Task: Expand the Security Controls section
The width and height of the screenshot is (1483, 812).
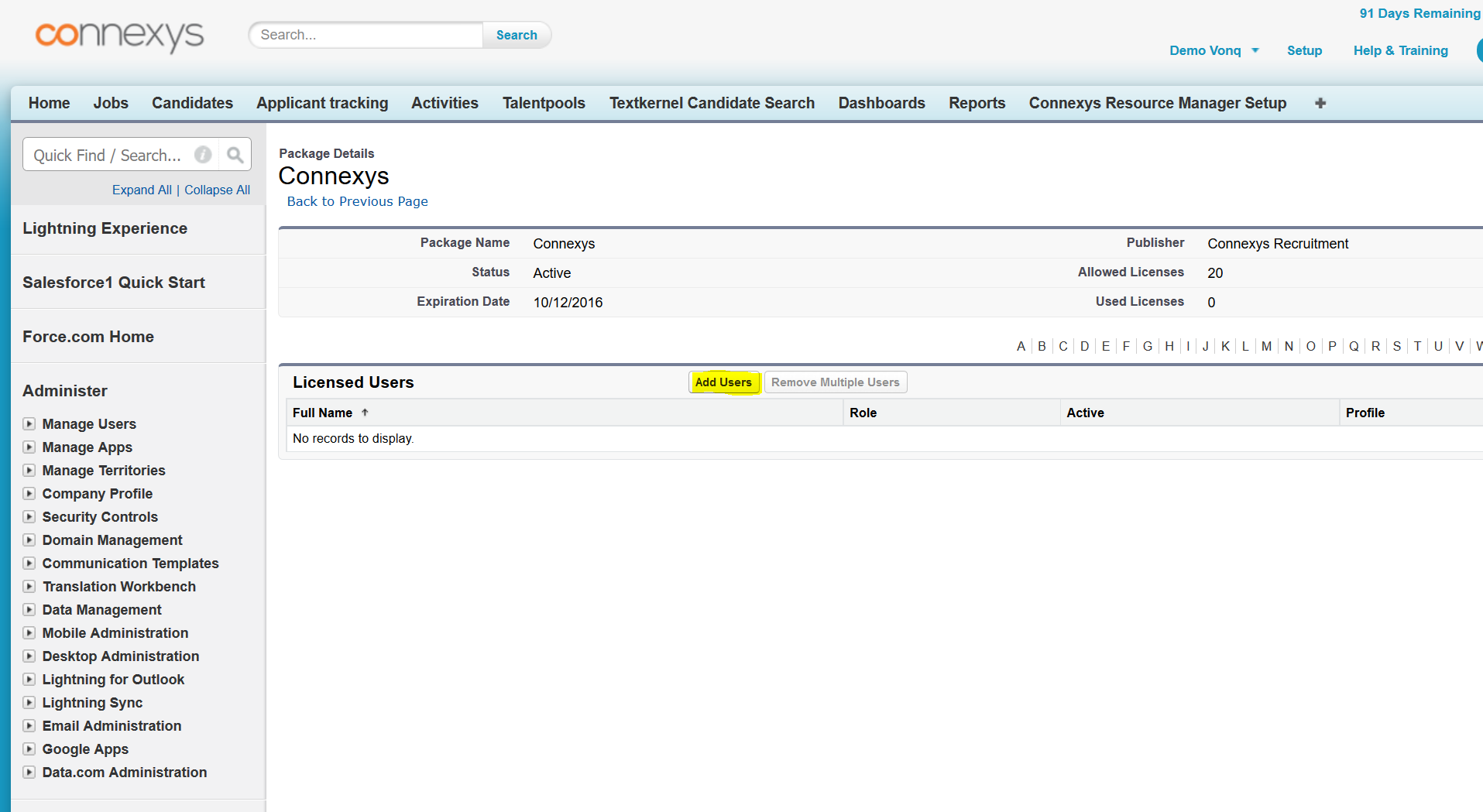Action: point(29,516)
